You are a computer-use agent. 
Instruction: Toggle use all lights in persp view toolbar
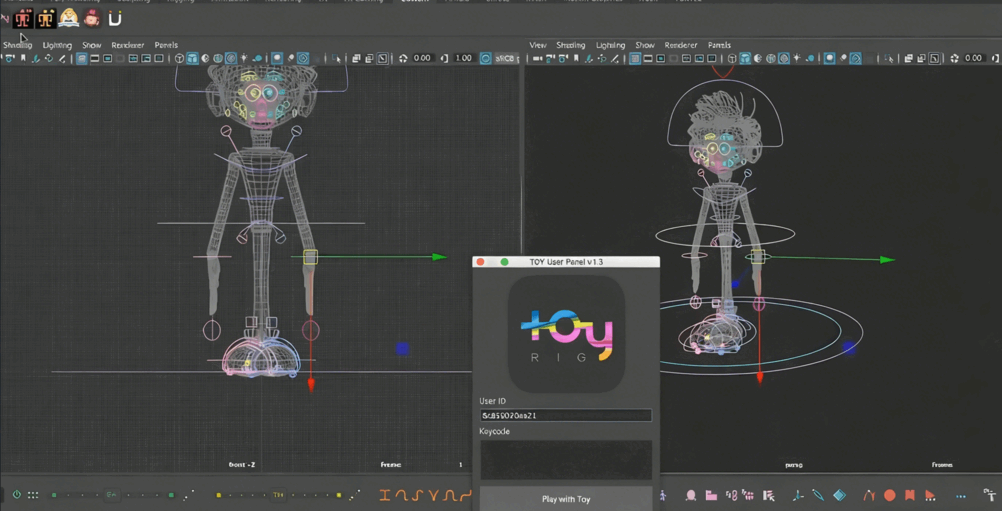point(796,58)
